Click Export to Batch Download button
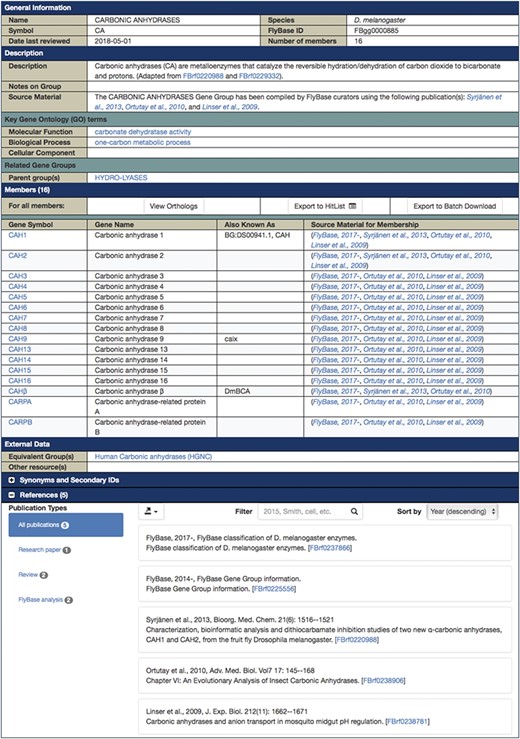Screen dimensions: 520x739 pyautogui.click(x=454, y=206)
